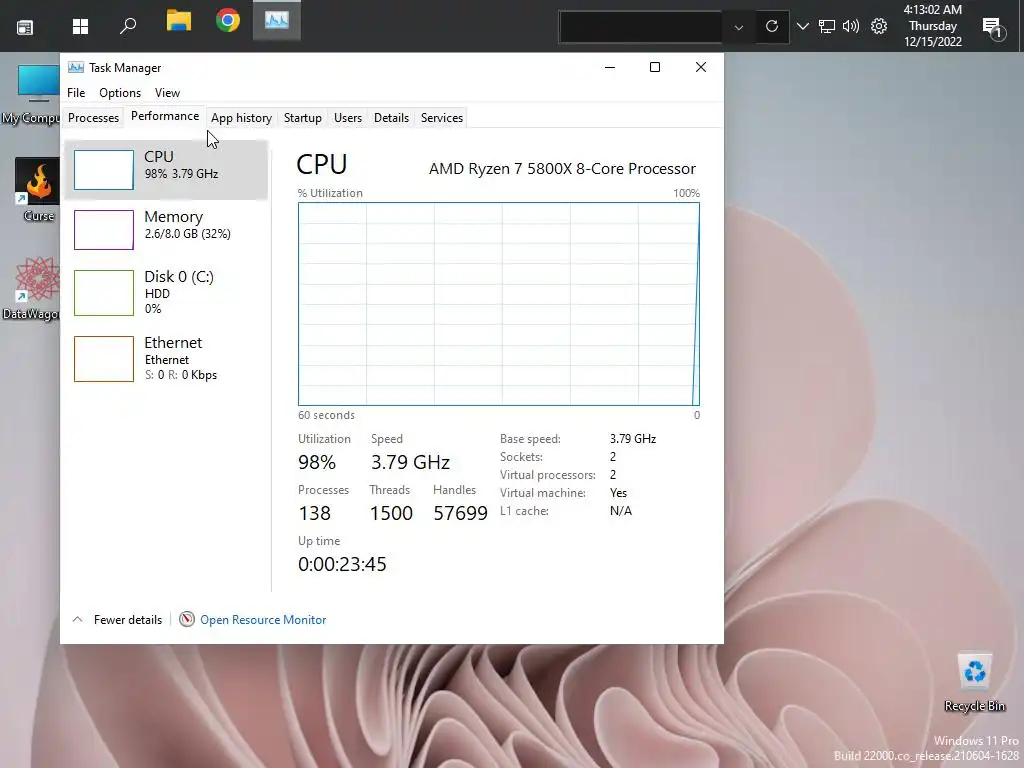Viewport: 1024px width, 768px height.
Task: Click the 3.79 GHz speed value
Action: coord(410,462)
